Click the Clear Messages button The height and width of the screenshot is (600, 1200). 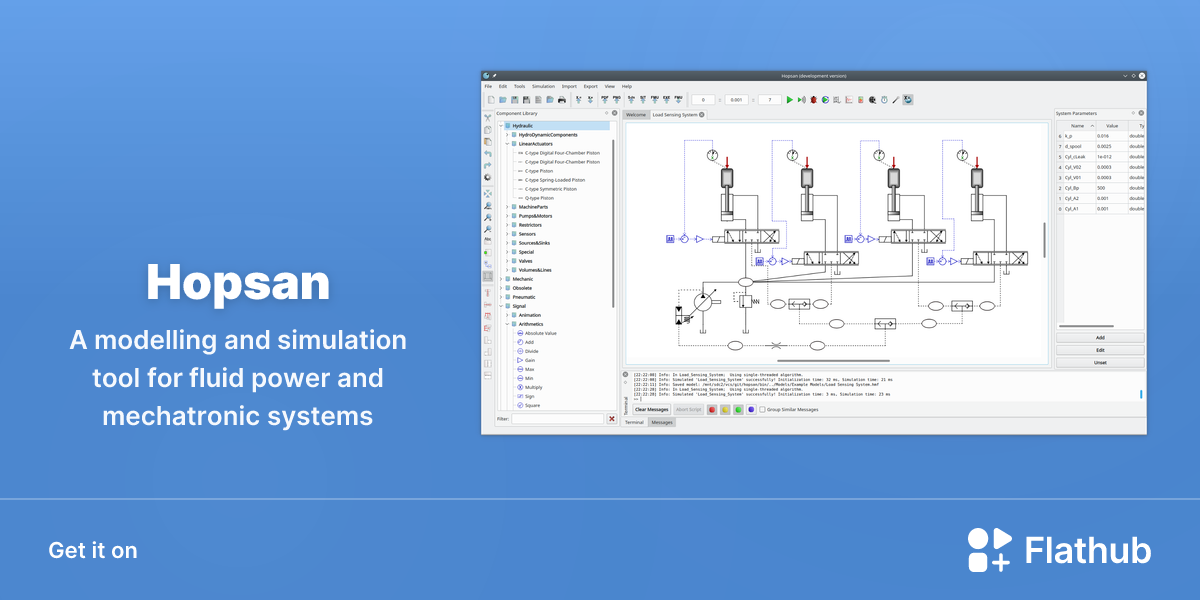pos(652,409)
